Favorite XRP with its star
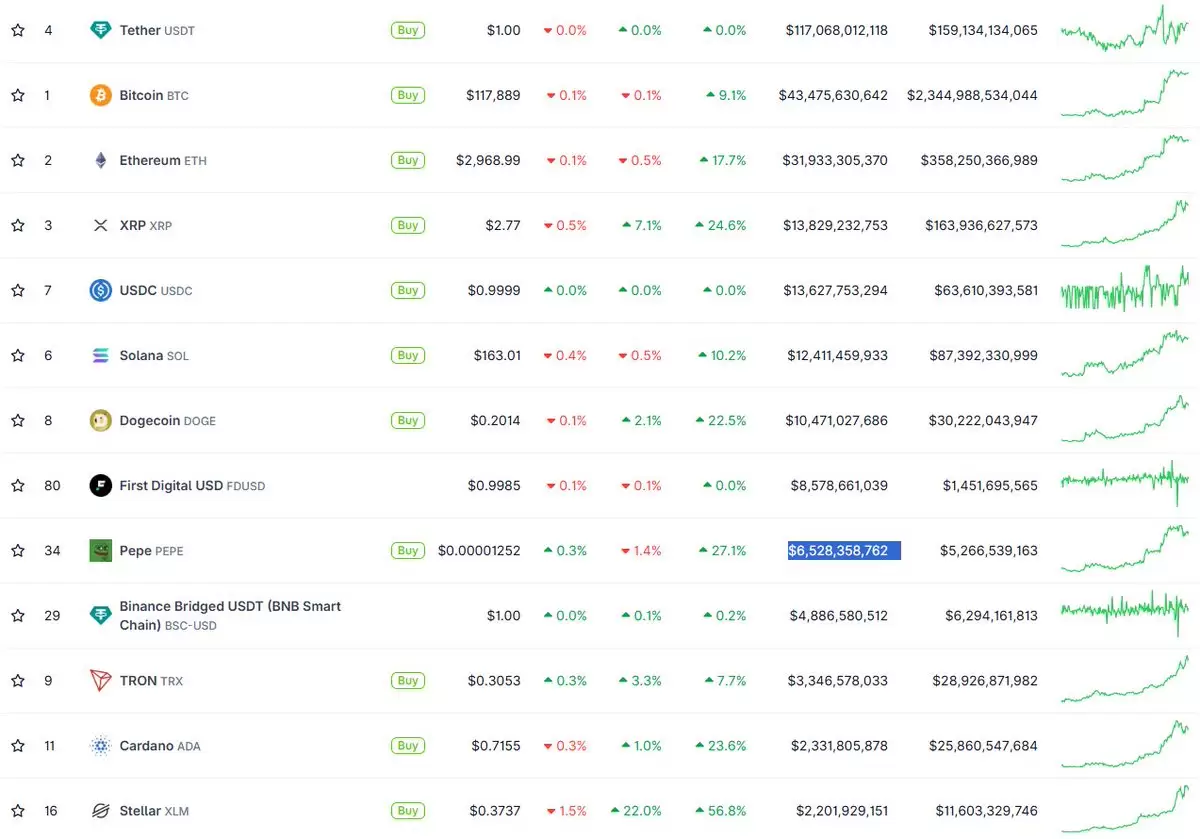1200x839 pixels. point(18,225)
